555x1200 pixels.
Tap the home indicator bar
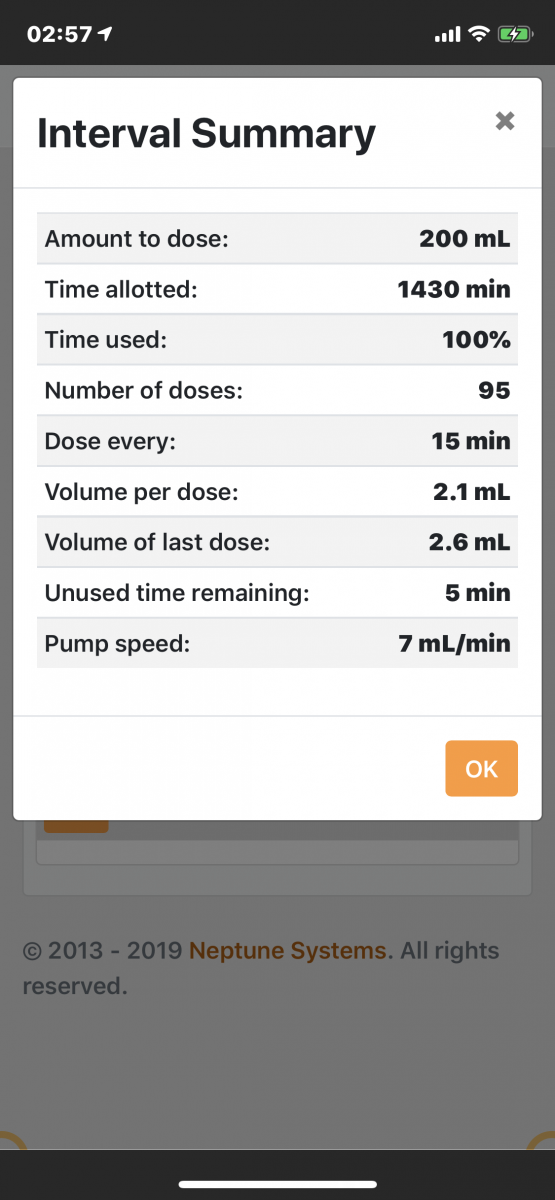pos(277,1184)
